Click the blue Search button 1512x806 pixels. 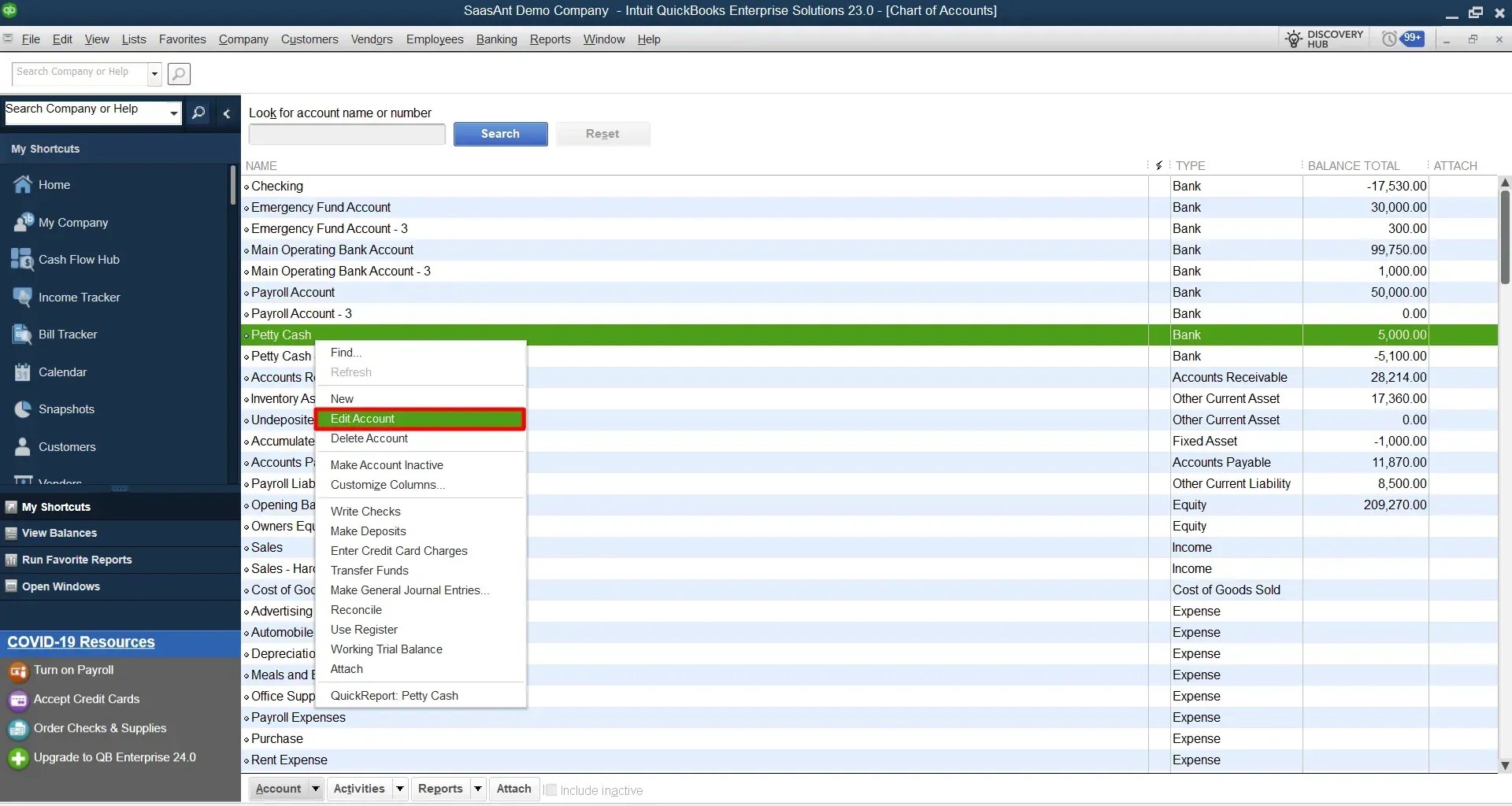tap(500, 134)
